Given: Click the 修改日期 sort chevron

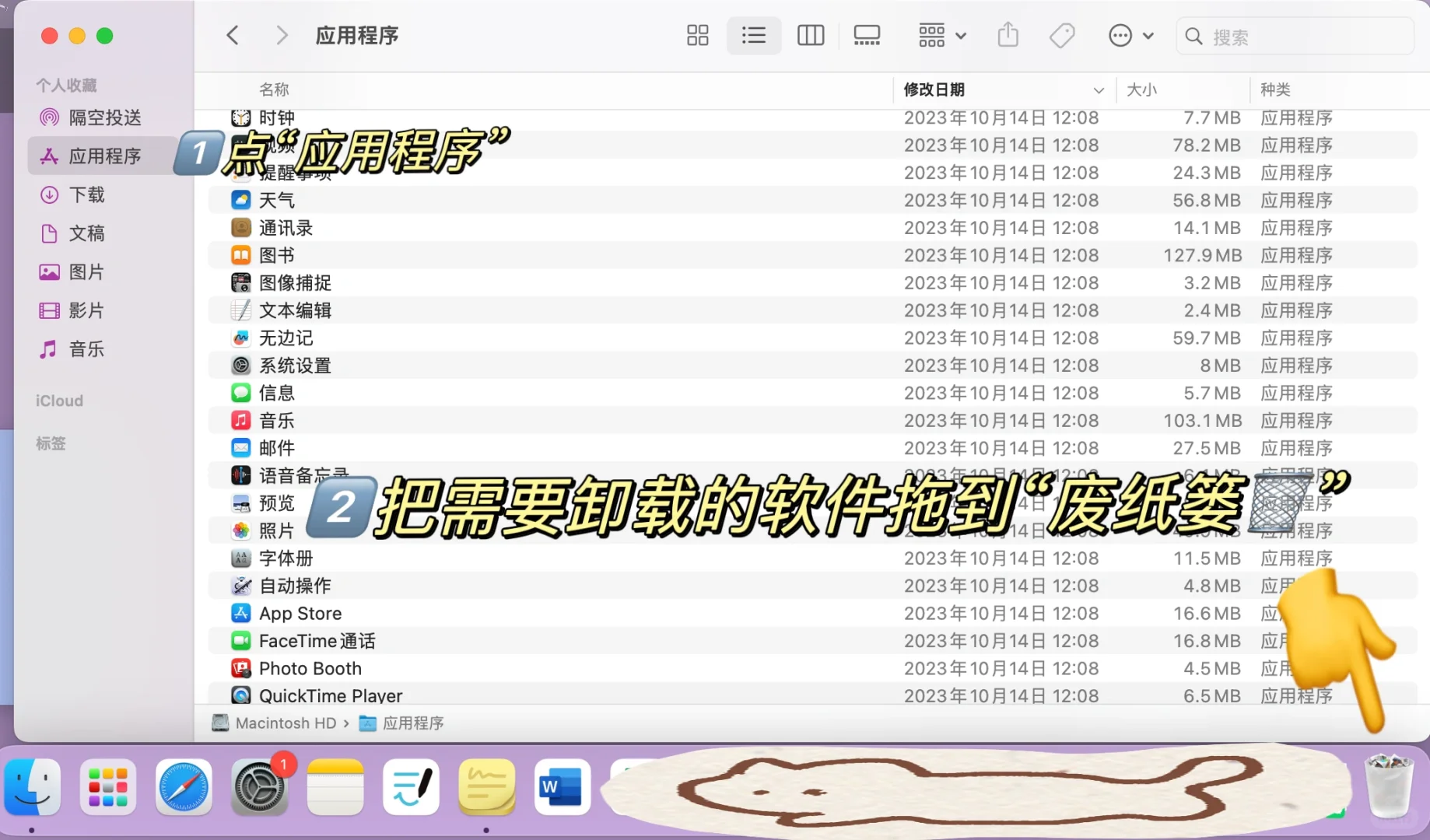Looking at the screenshot, I should 1098,90.
